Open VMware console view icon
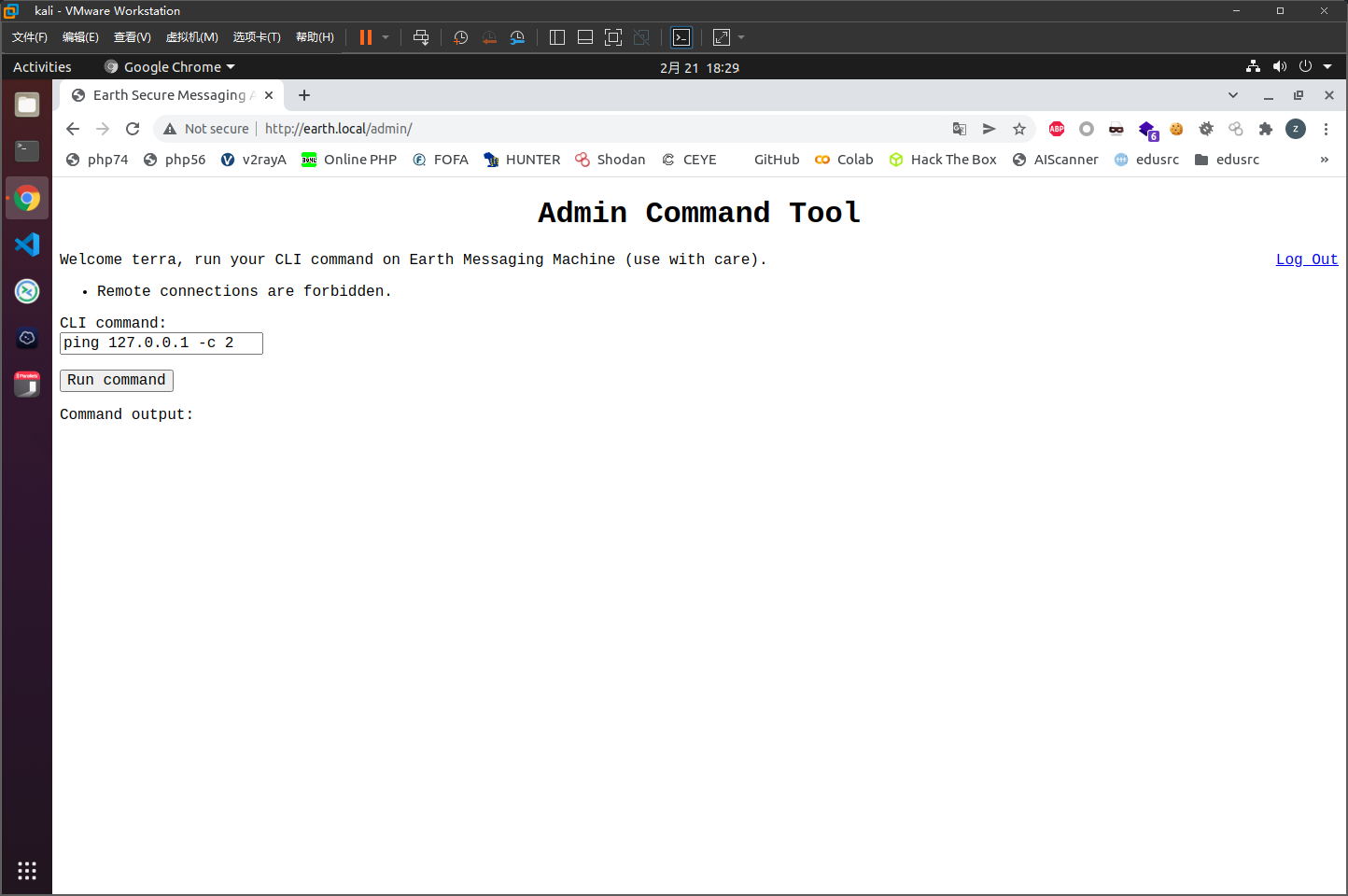Screen dimensions: 1348x896 681,37
